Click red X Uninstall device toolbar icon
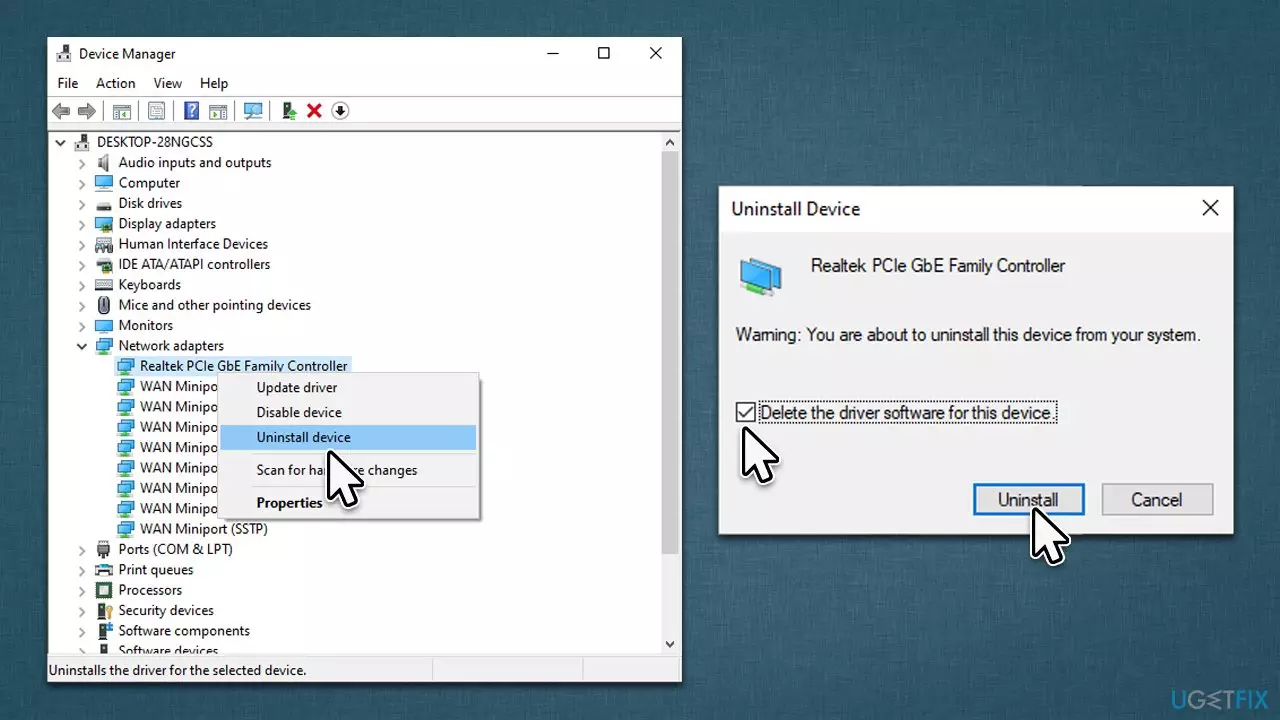The image size is (1280, 720). tap(314, 111)
